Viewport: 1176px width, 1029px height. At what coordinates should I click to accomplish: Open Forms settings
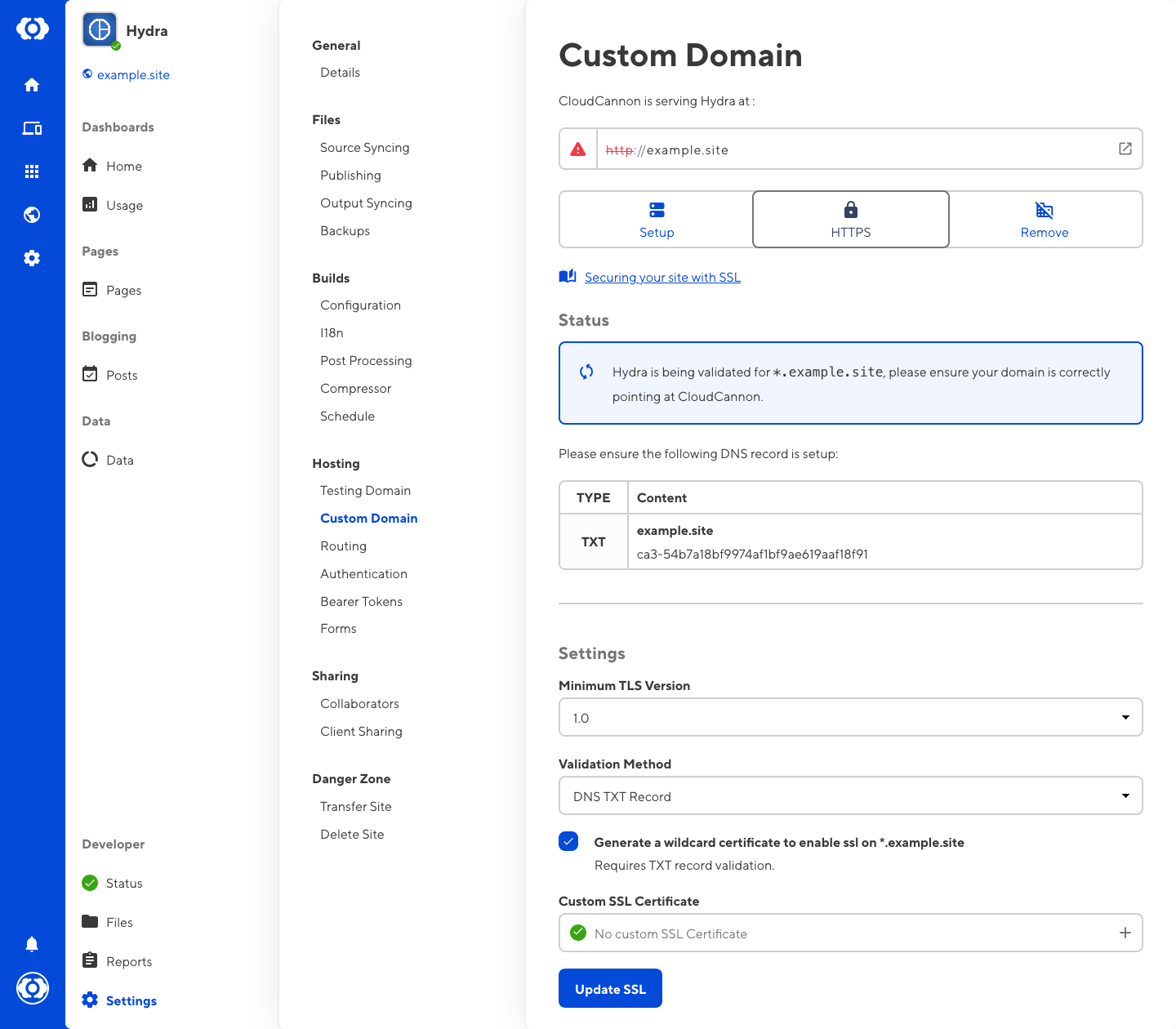pos(338,629)
